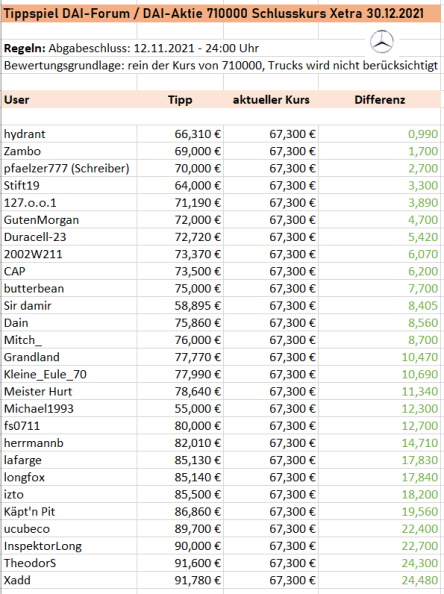Select the aktueller Kurs header cell
This screenshot has width=444, height=594.
[271, 100]
